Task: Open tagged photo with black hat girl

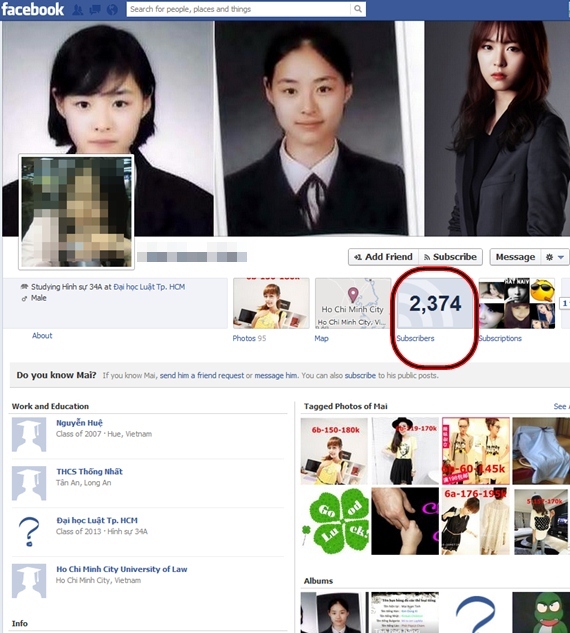Action: point(405,451)
